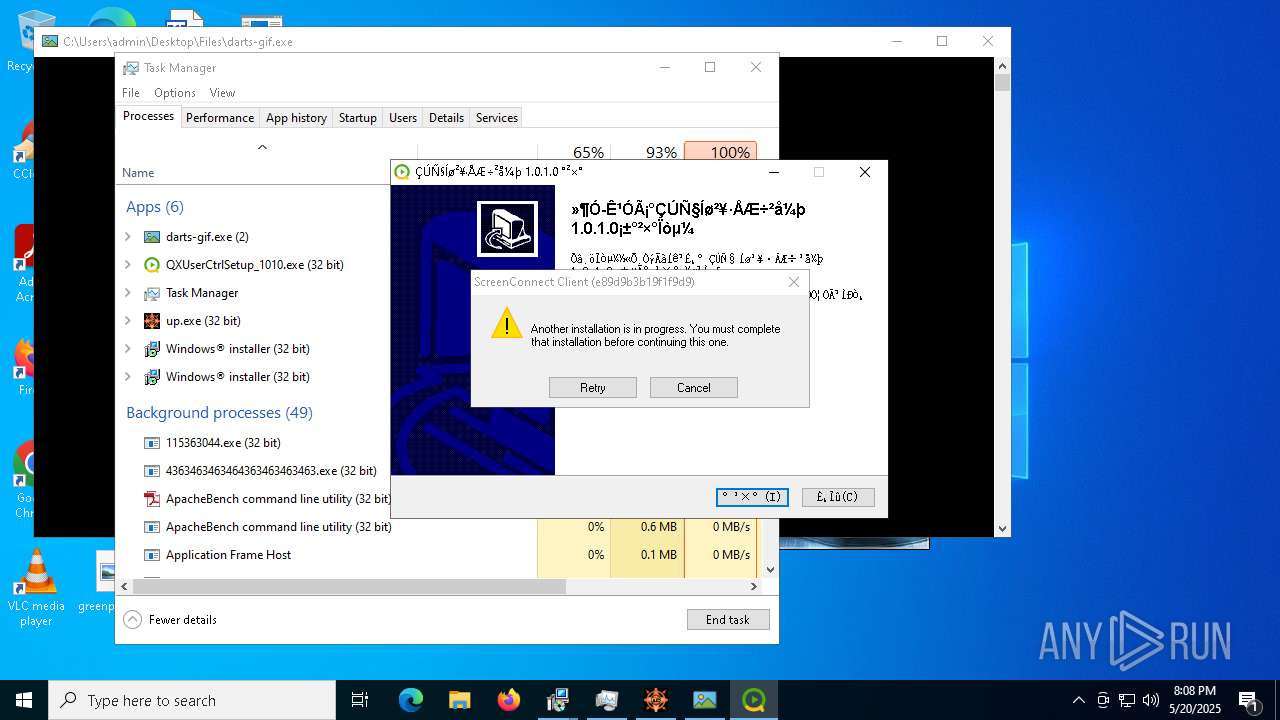Click the Windows Start button
Viewport: 1280px width, 720px height.
pos(24,700)
